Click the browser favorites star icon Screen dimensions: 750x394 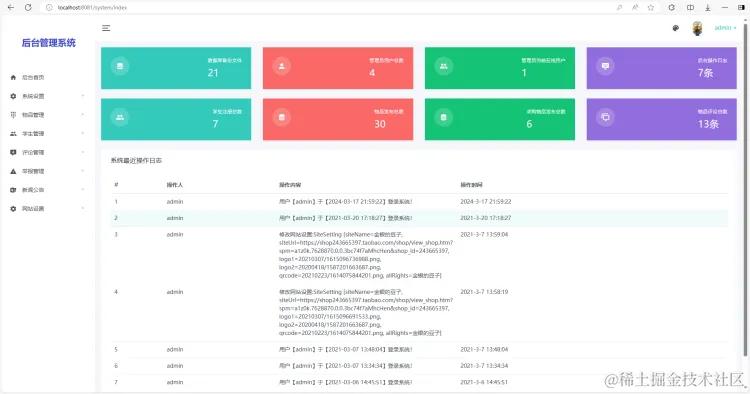pyautogui.click(x=651, y=8)
